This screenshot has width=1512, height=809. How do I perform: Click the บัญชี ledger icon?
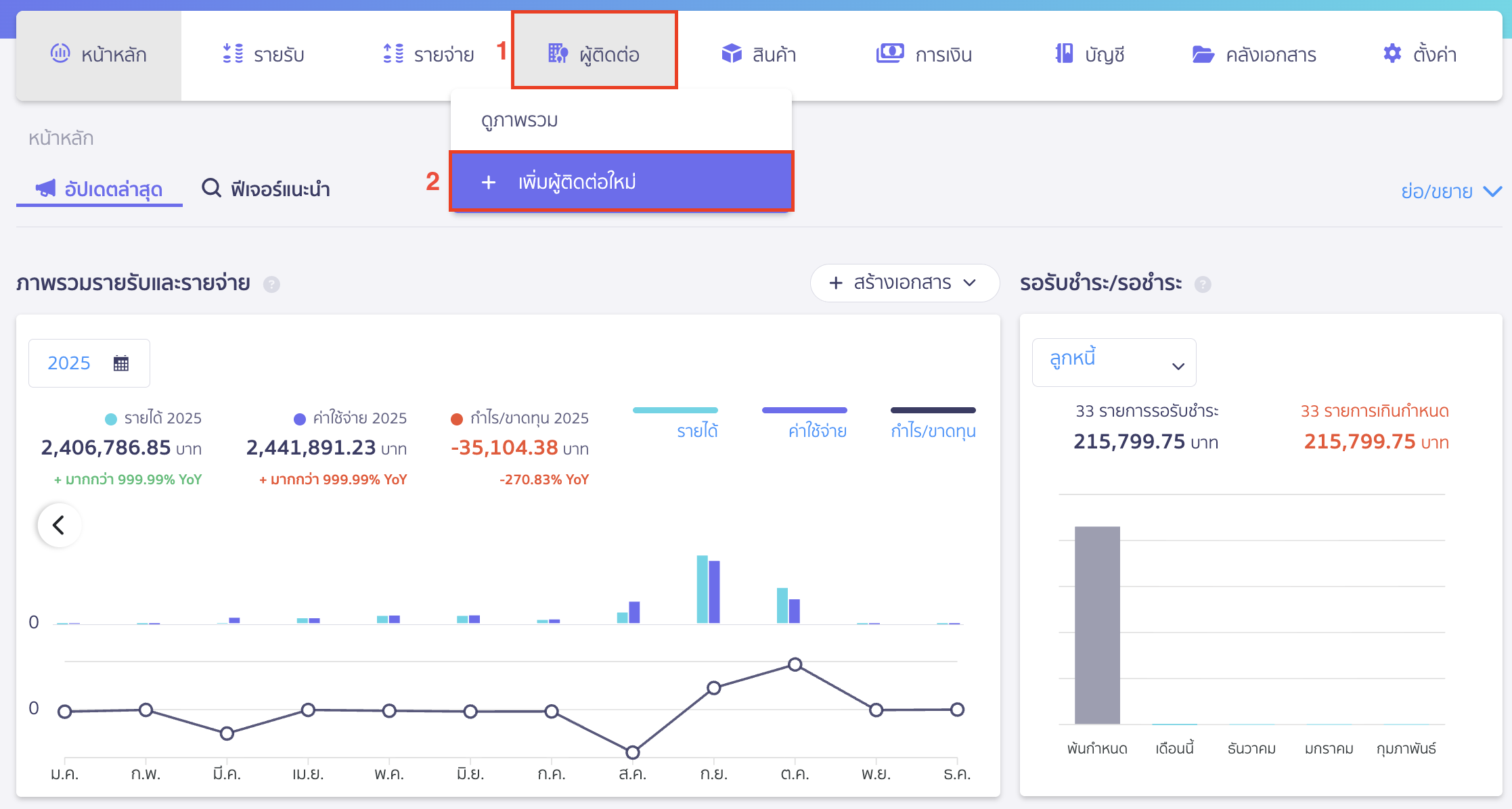[1063, 54]
